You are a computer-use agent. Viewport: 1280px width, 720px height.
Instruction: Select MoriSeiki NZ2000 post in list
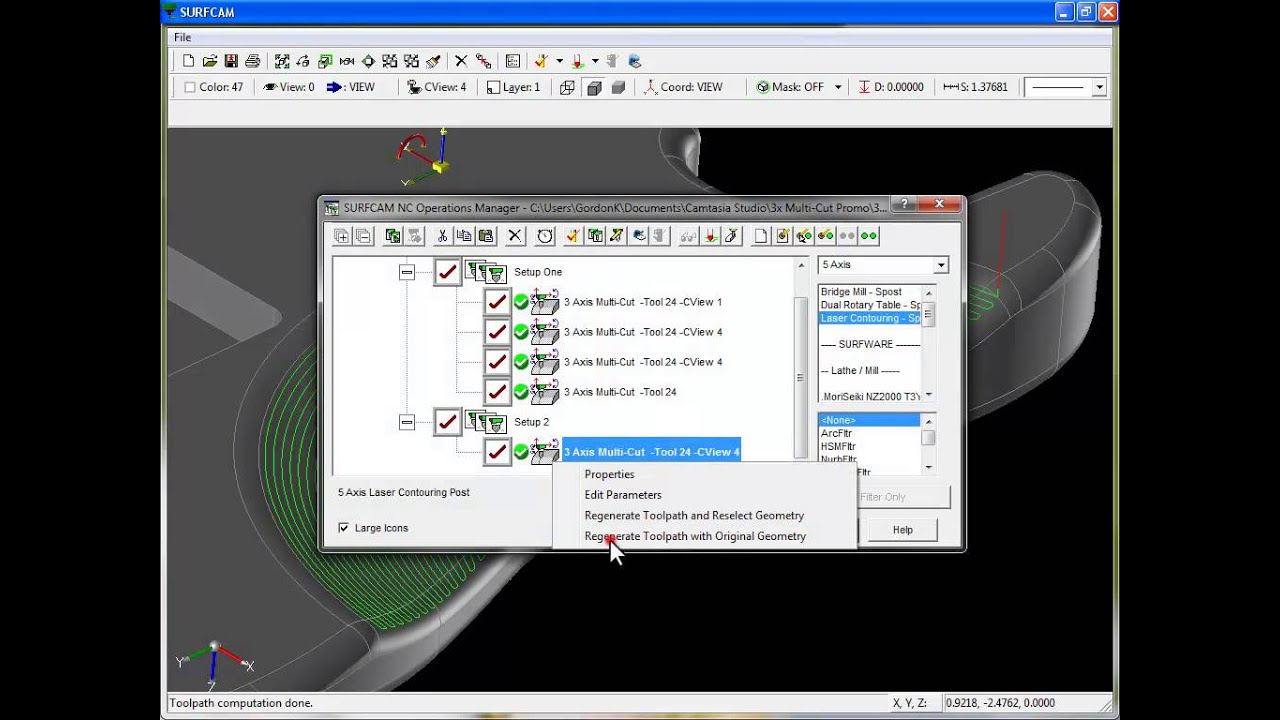point(869,397)
